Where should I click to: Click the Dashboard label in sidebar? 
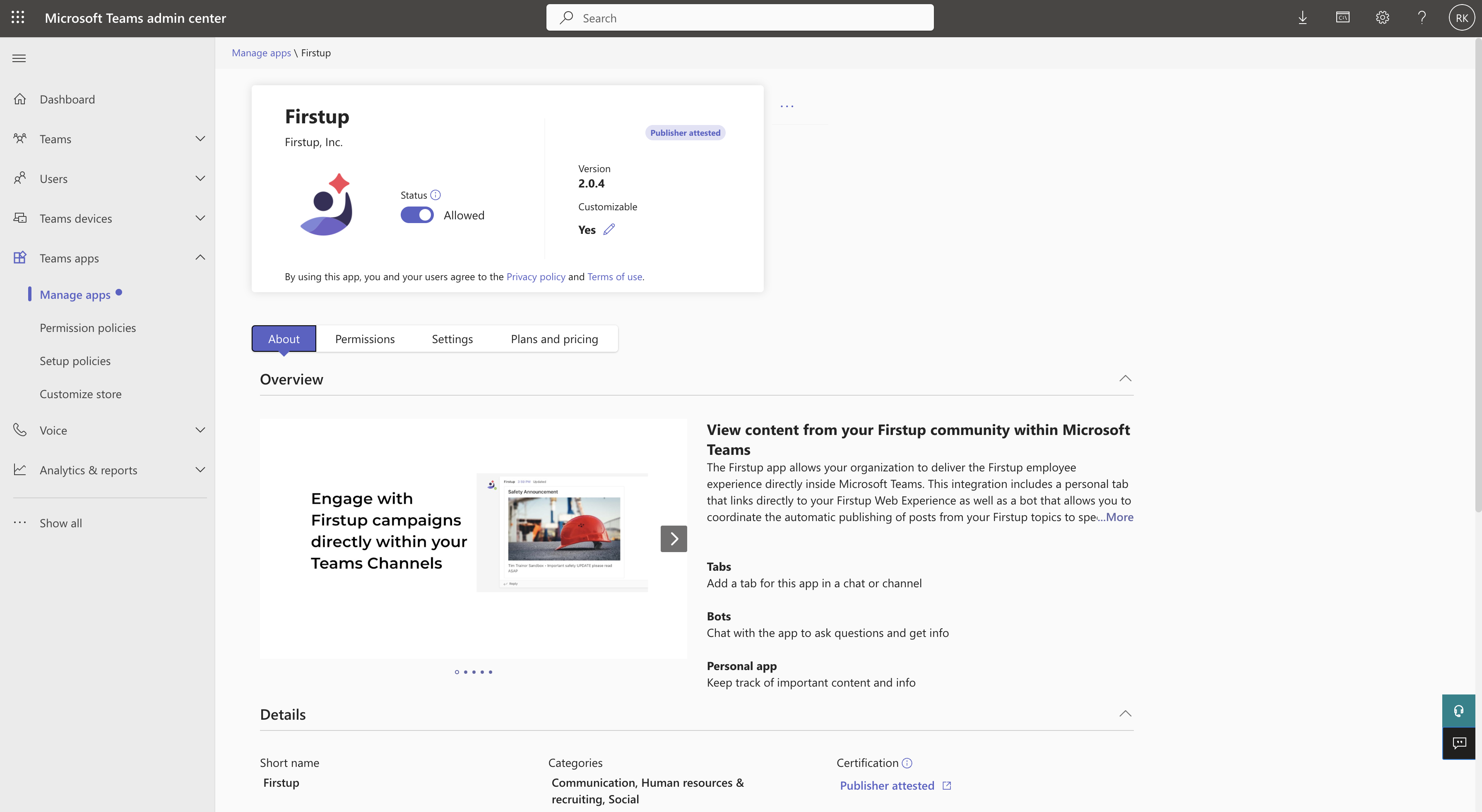67,99
